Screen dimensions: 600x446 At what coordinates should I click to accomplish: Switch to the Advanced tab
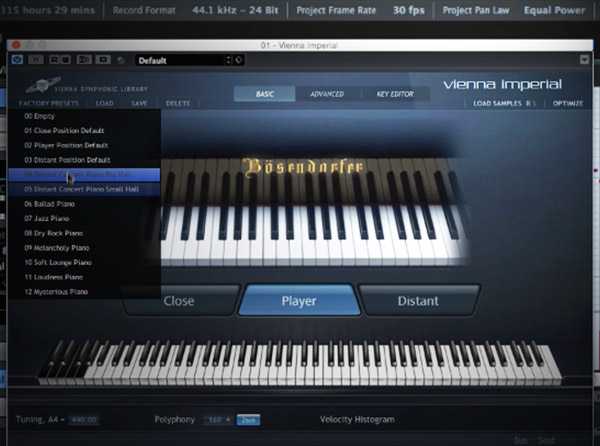(x=327, y=94)
